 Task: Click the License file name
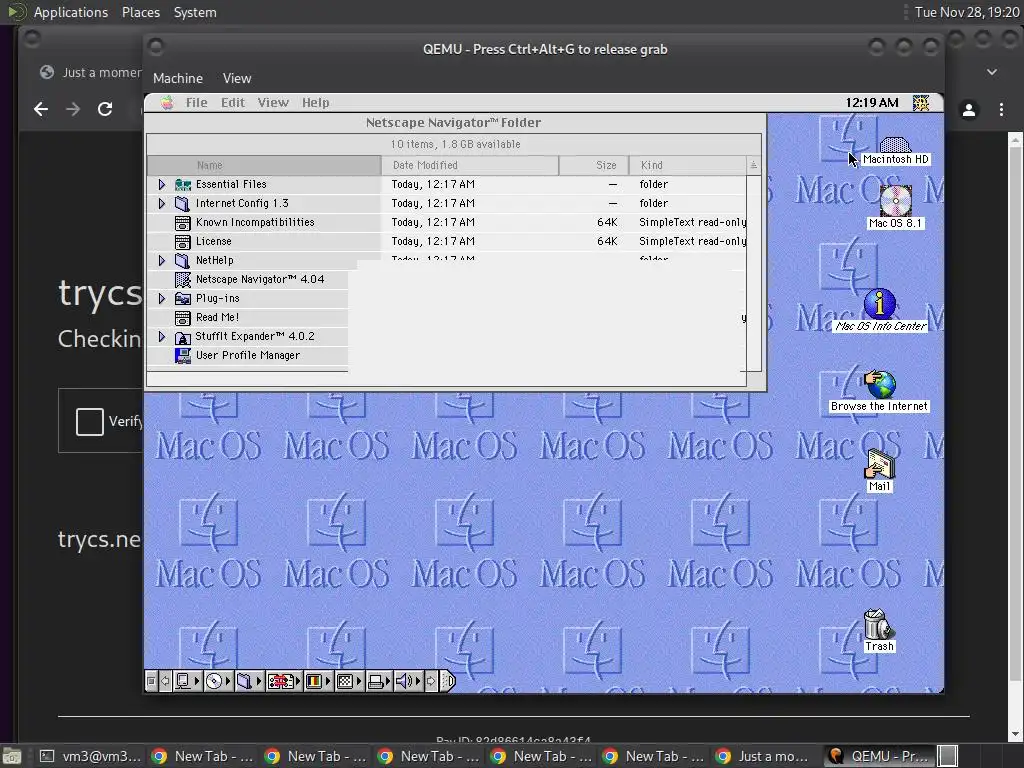click(214, 242)
